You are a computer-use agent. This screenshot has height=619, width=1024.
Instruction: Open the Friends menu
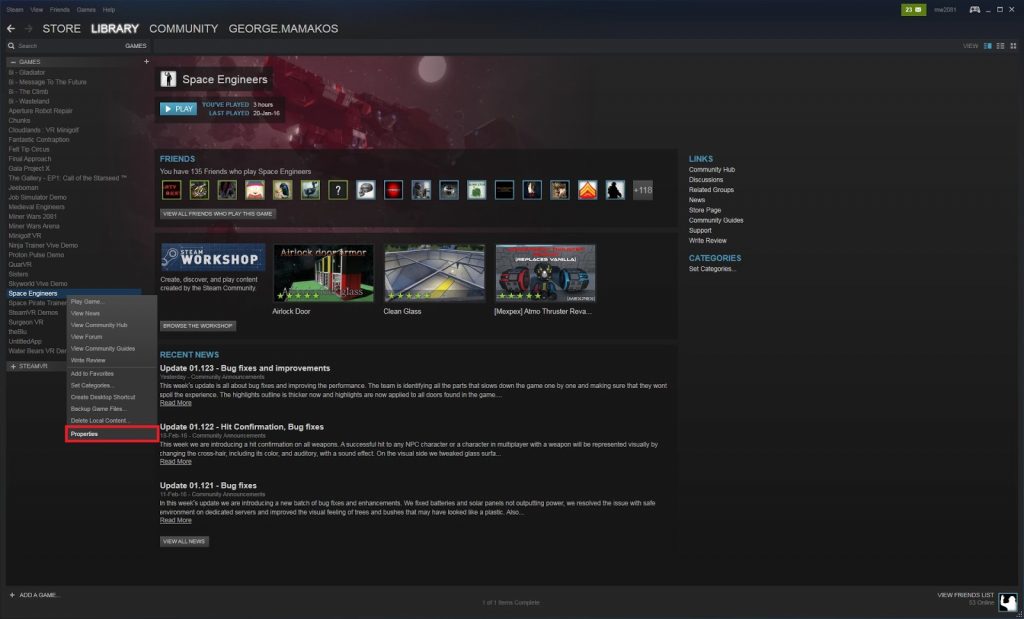tap(59, 10)
